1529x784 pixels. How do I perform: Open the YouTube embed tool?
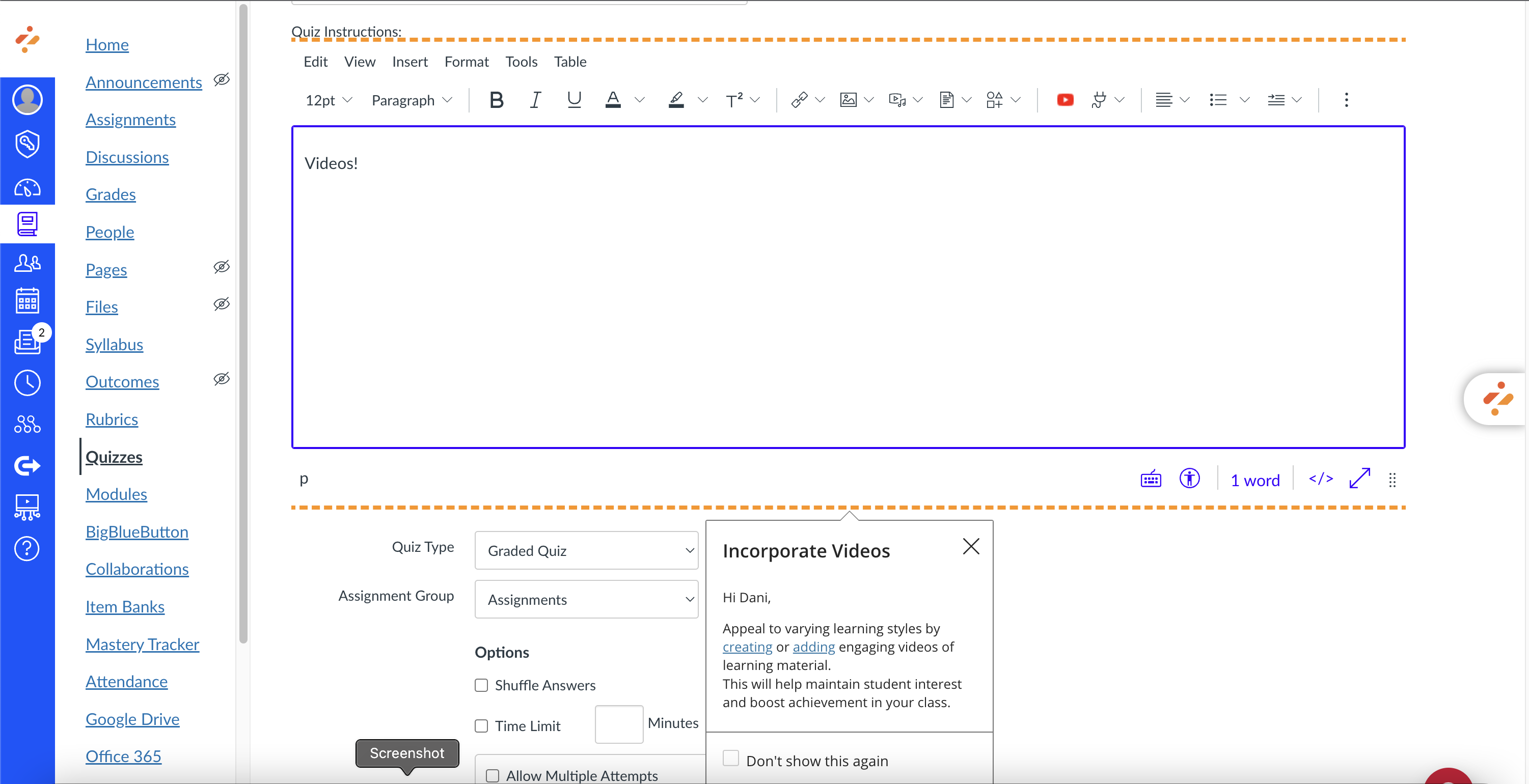pos(1064,100)
